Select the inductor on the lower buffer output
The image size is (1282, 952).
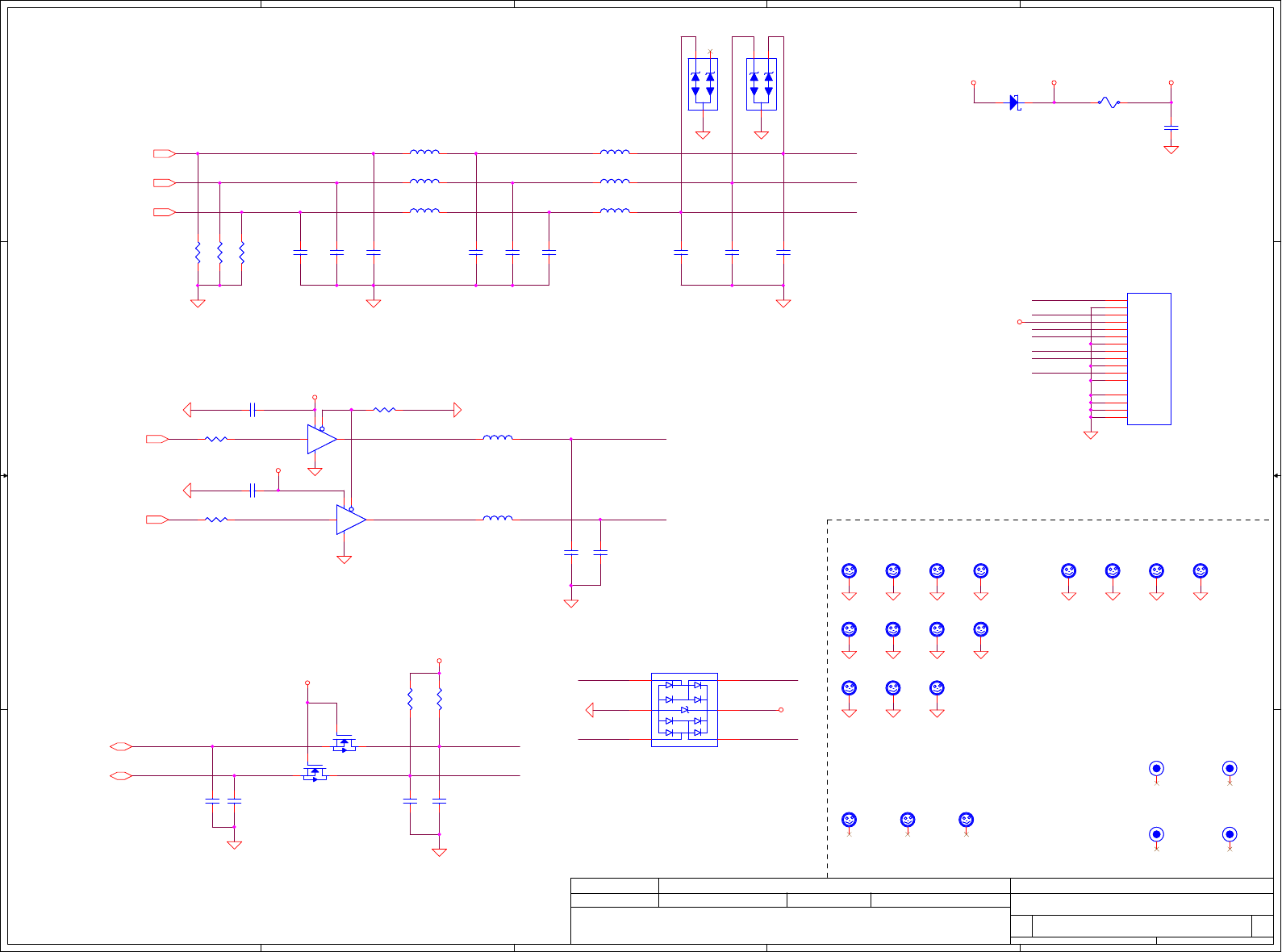click(498, 518)
